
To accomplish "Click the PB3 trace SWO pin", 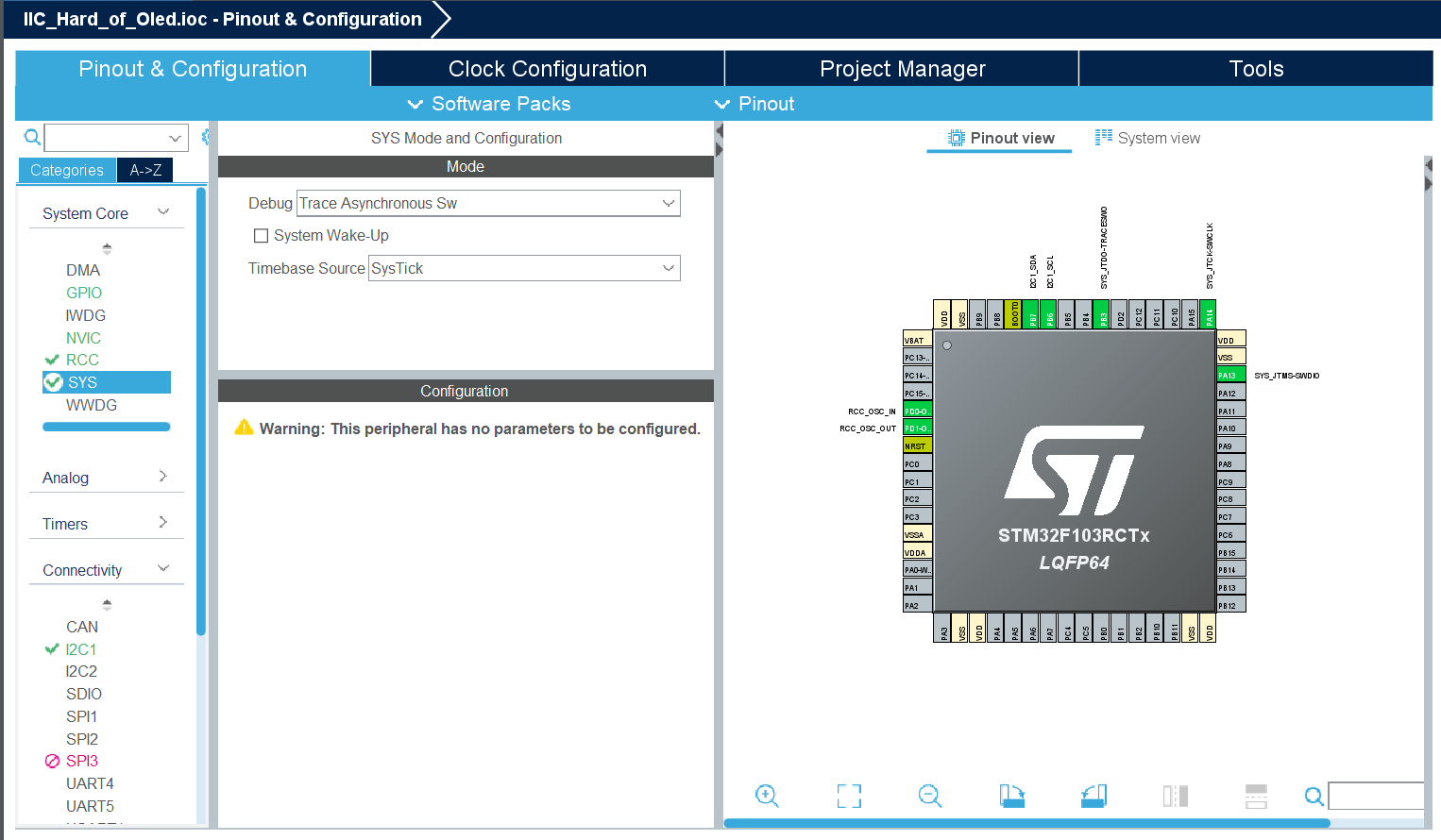I will point(1103,313).
